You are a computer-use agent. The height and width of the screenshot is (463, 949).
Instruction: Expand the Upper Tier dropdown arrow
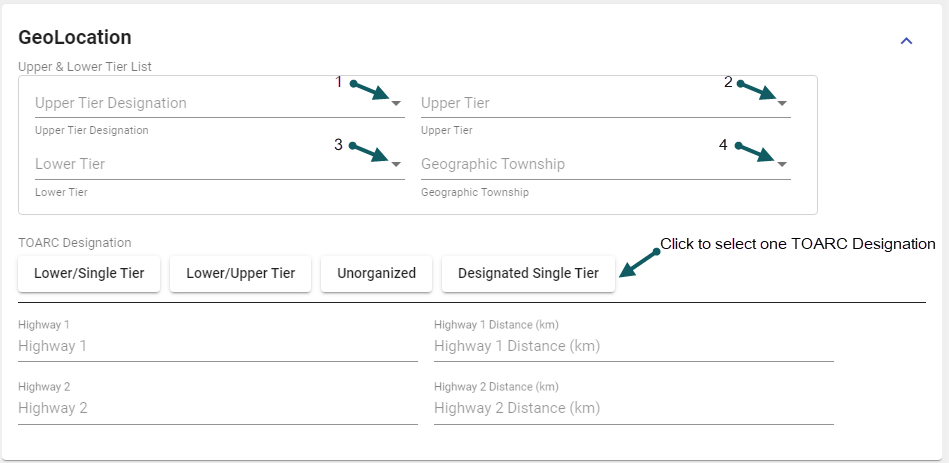click(x=782, y=103)
